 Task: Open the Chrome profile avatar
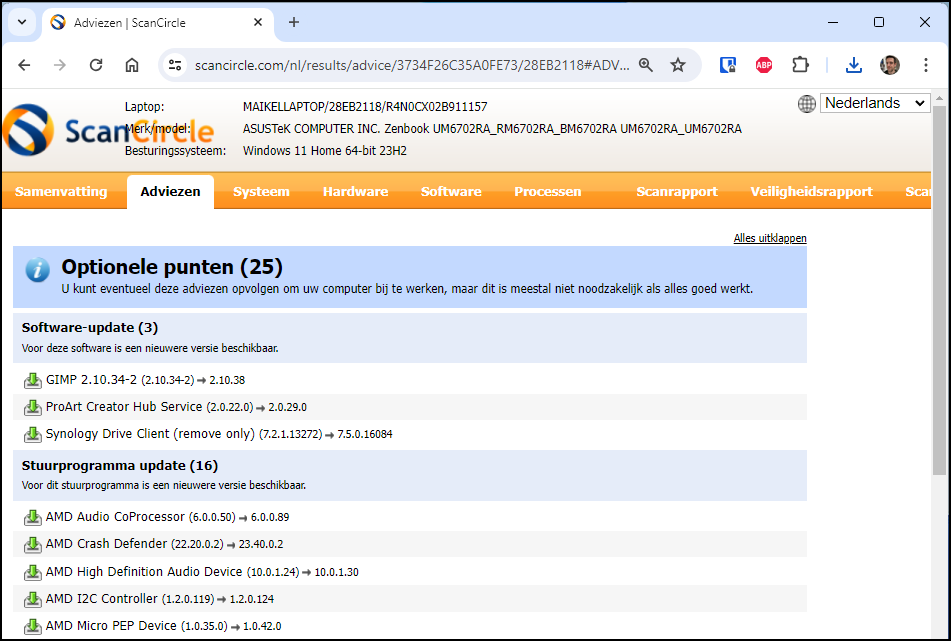point(890,65)
